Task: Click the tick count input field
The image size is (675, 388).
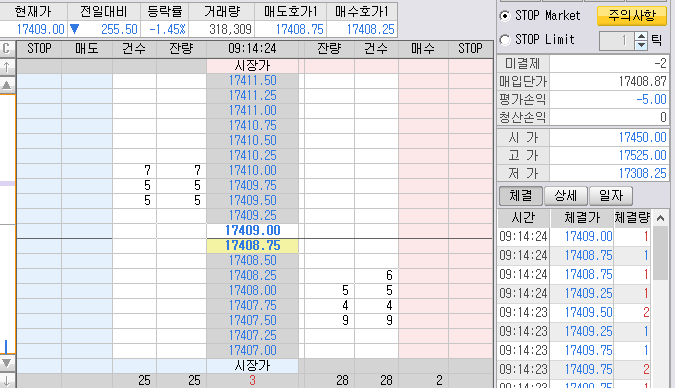Action: coord(617,41)
